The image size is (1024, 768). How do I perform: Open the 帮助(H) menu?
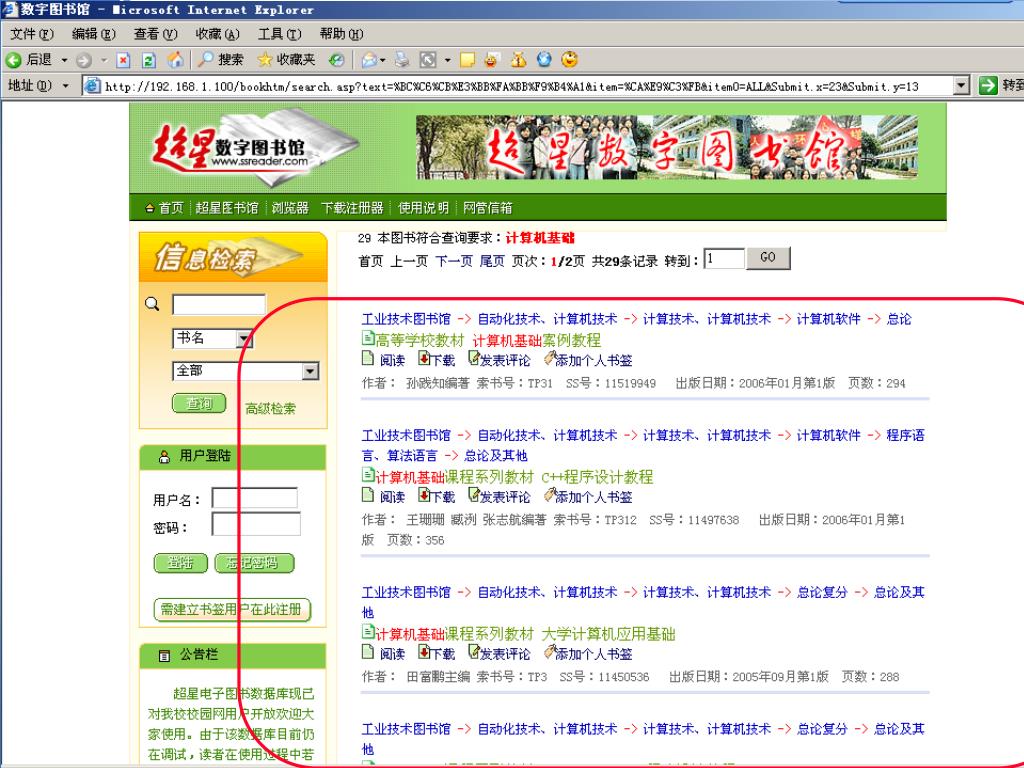(x=342, y=34)
